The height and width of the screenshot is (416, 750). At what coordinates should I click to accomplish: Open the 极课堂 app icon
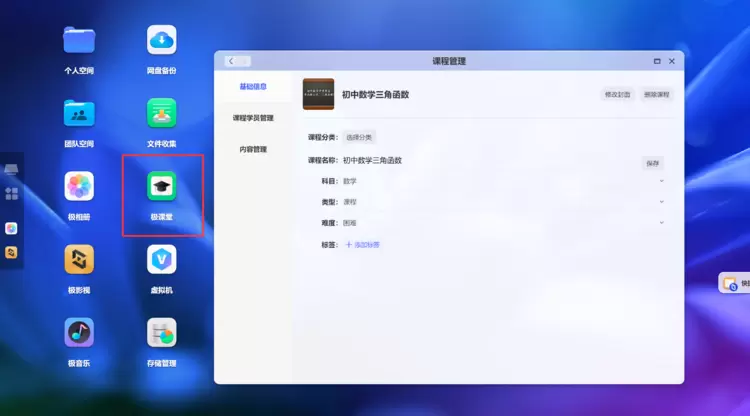(162, 186)
